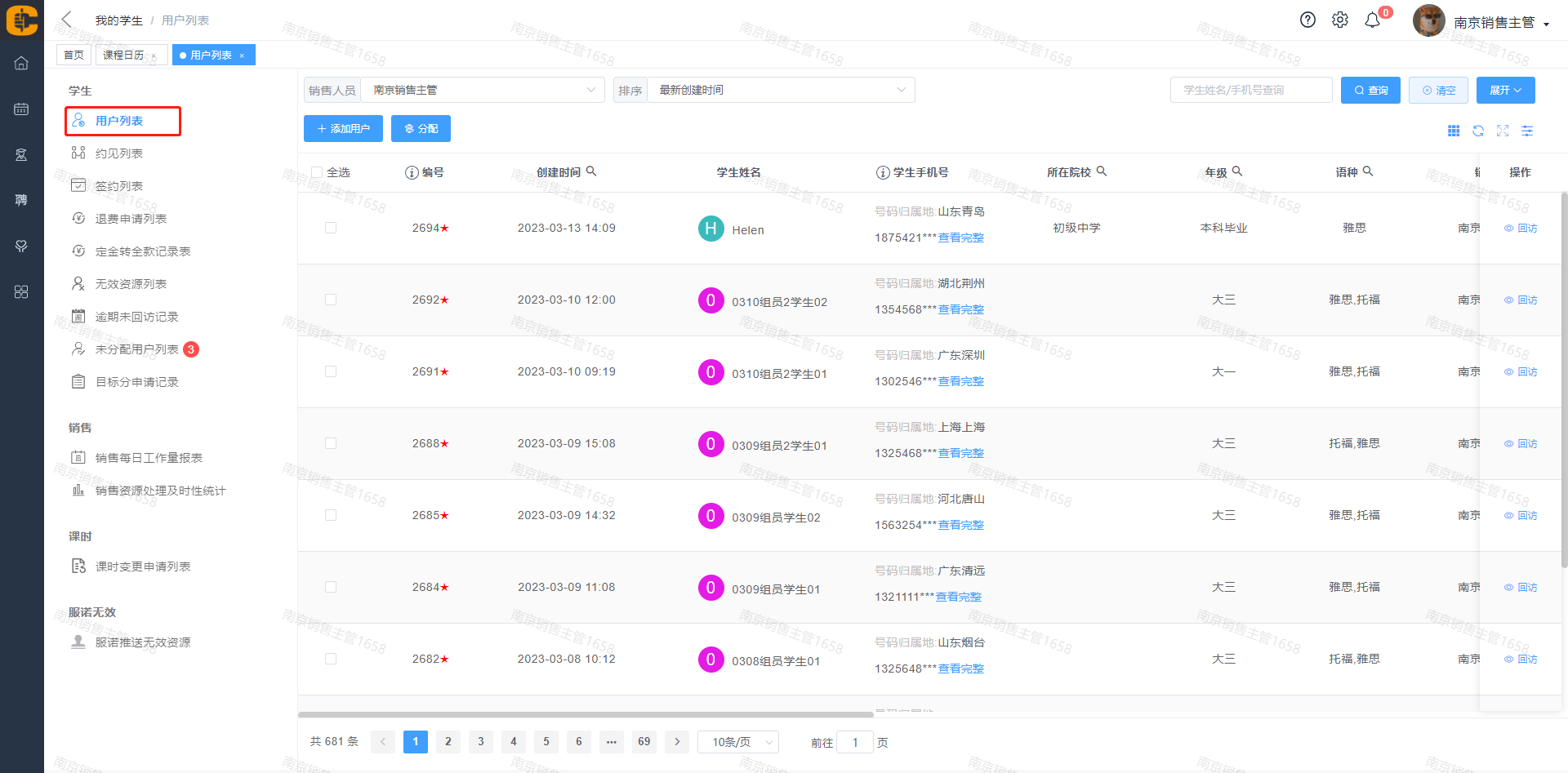The width and height of the screenshot is (1568, 773).
Task: Expand the 排序 sort dropdown
Action: [x=780, y=90]
